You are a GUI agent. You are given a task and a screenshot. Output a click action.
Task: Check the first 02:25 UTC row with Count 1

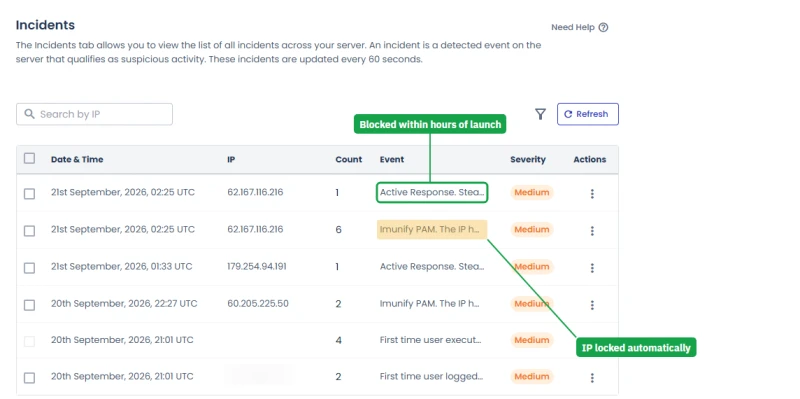30,193
